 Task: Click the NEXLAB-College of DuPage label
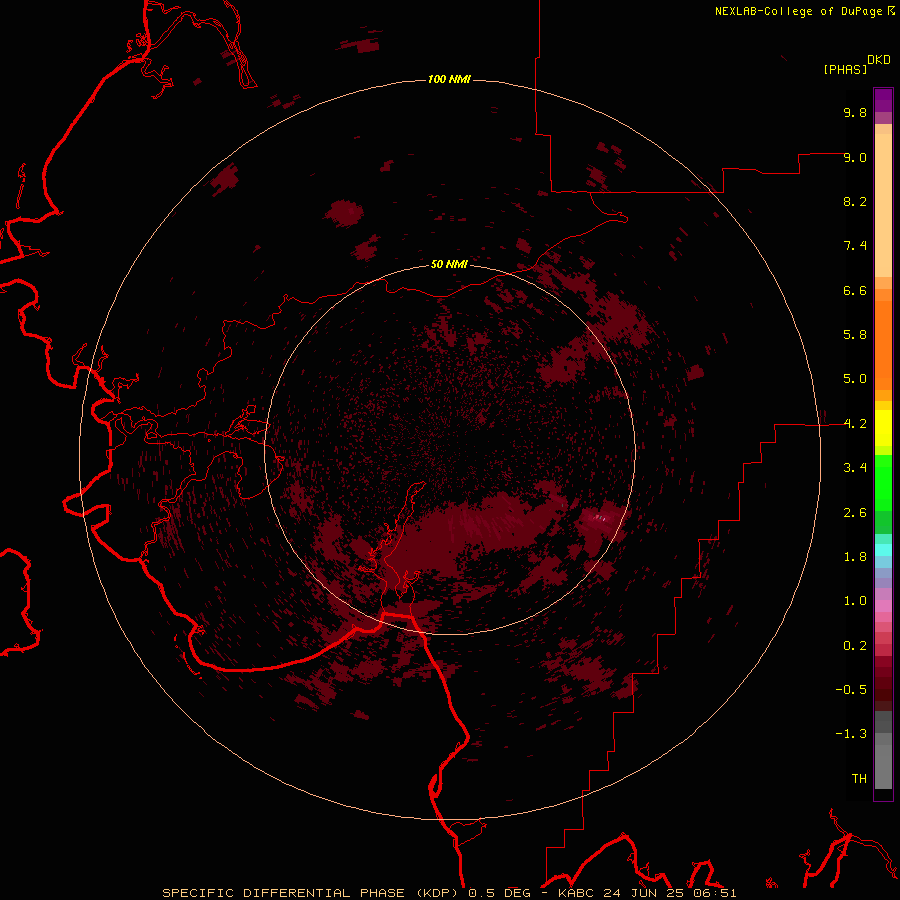pyautogui.click(x=798, y=11)
